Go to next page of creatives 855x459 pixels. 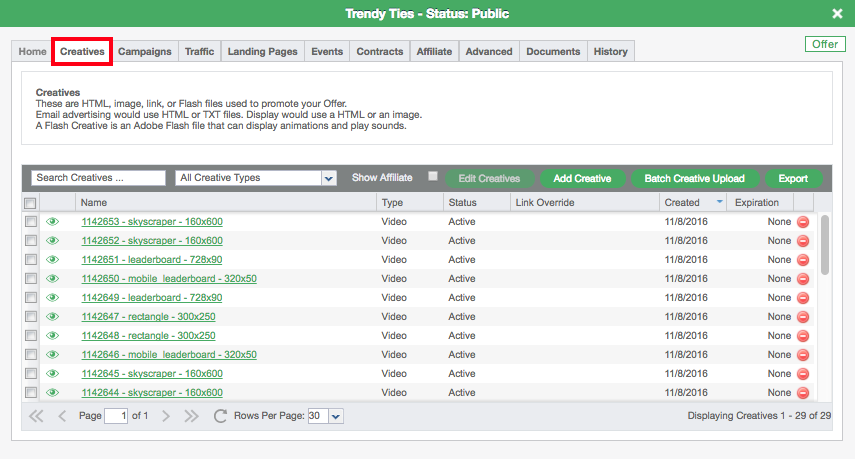pyautogui.click(x=166, y=416)
